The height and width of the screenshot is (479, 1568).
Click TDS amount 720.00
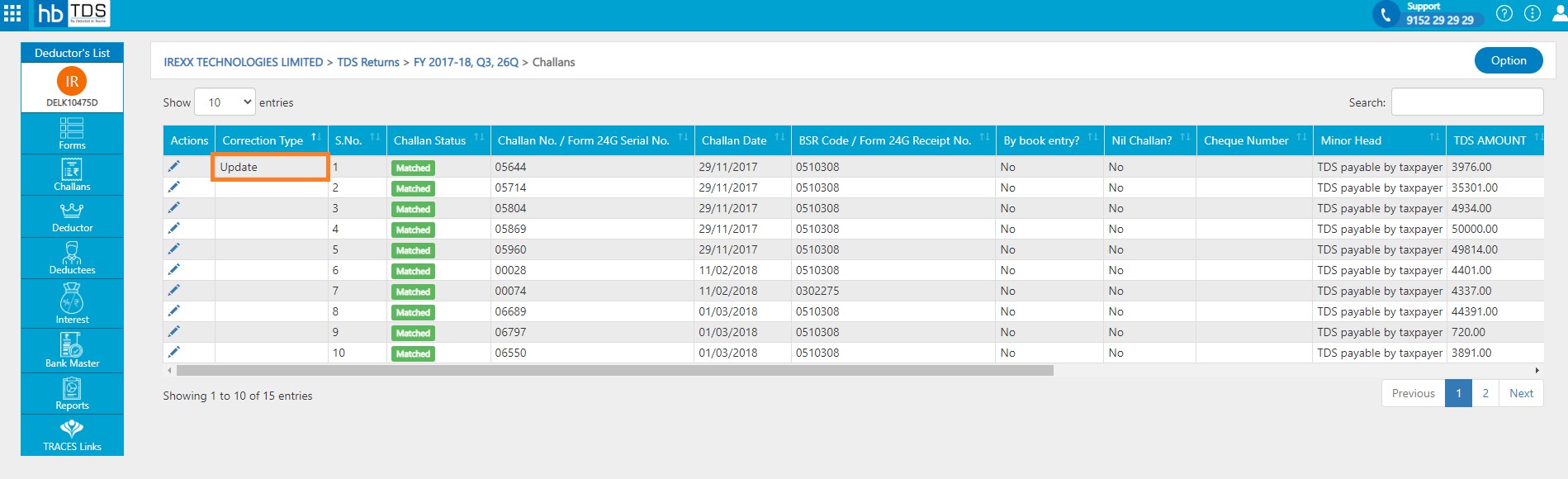pyautogui.click(x=1468, y=332)
